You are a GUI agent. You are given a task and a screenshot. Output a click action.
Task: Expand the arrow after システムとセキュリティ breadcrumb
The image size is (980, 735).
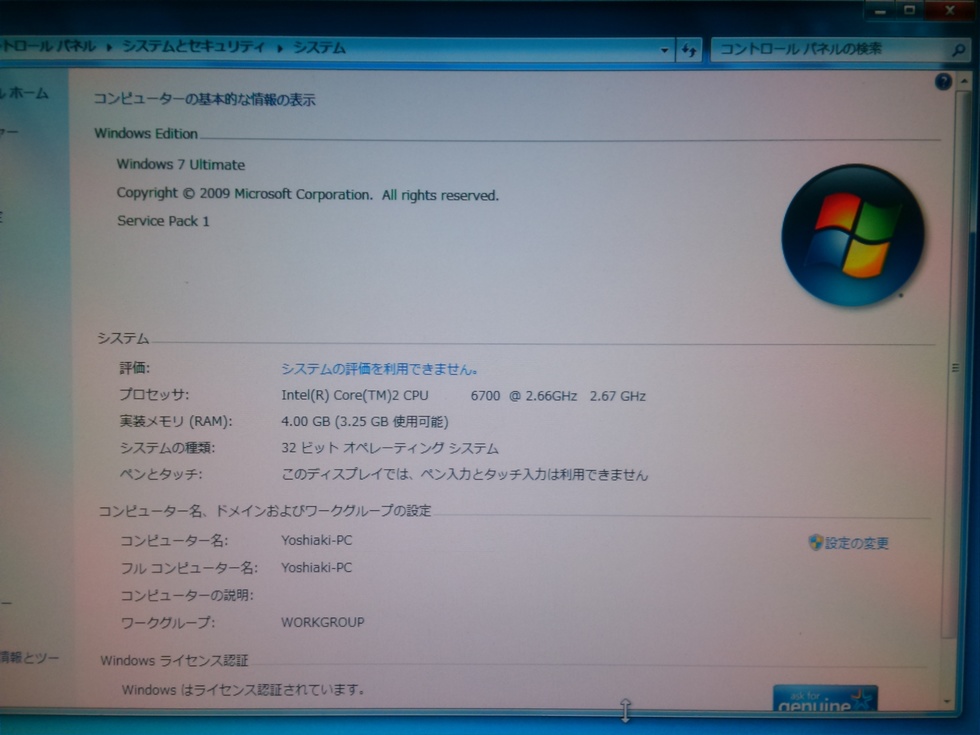click(x=279, y=48)
